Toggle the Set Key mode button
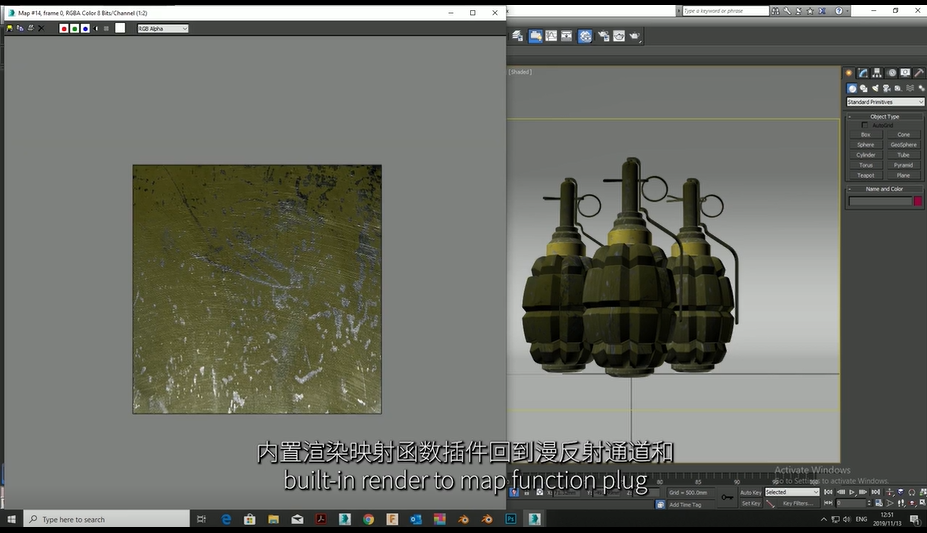 click(x=751, y=503)
